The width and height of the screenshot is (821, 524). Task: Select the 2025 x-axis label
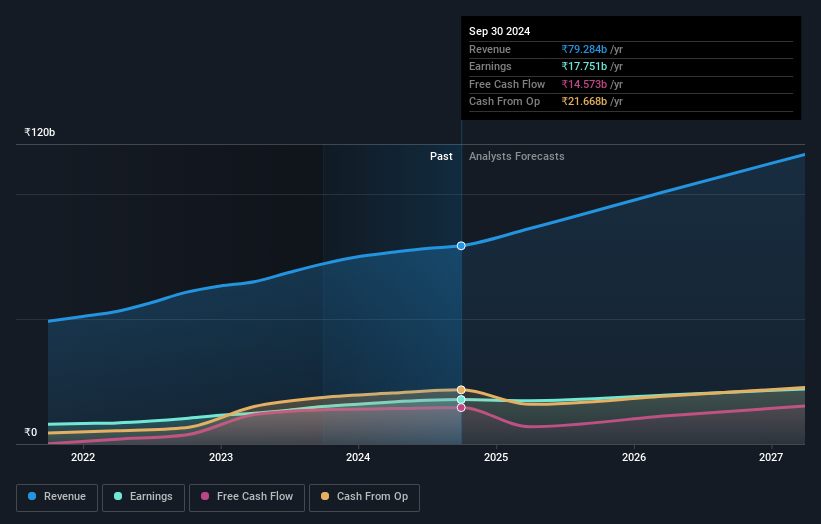pyautogui.click(x=496, y=457)
